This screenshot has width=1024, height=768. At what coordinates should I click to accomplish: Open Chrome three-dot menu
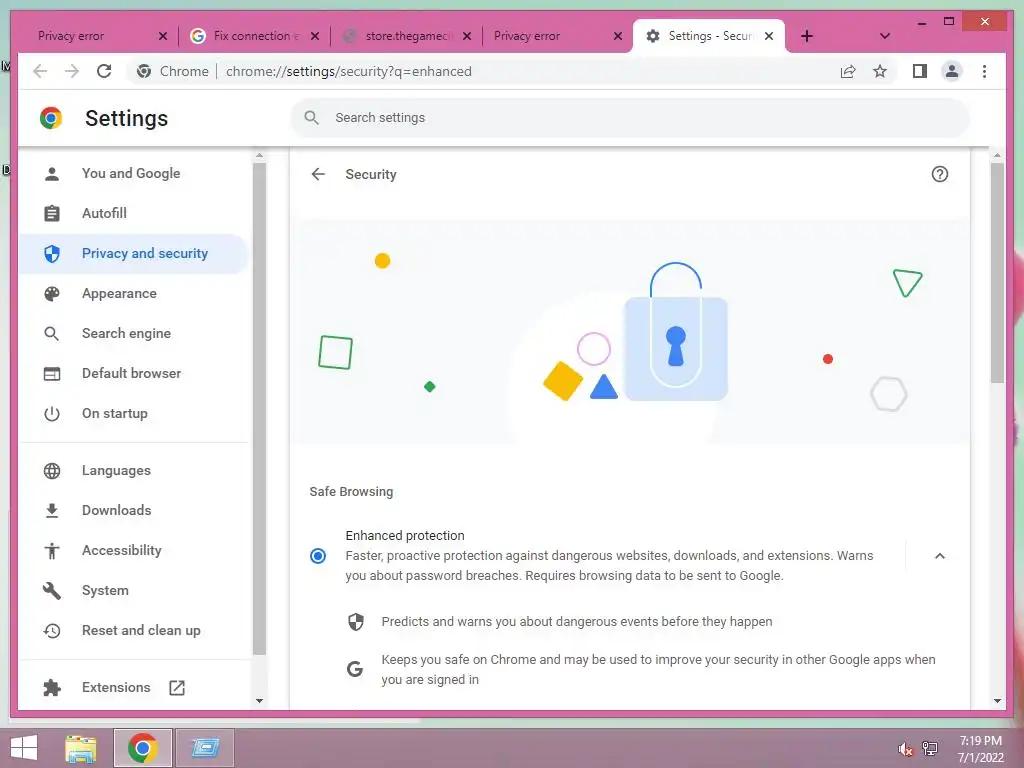point(984,71)
